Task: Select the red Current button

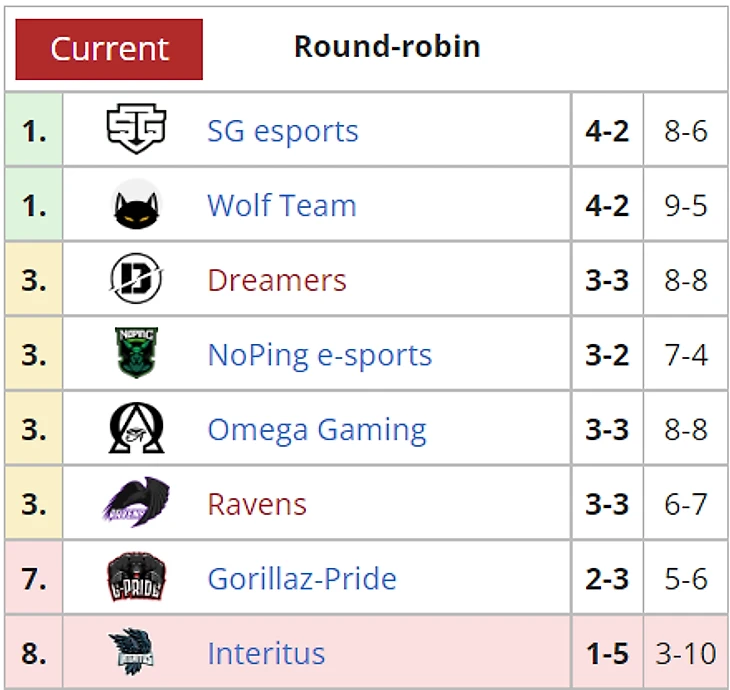Action: click(109, 48)
